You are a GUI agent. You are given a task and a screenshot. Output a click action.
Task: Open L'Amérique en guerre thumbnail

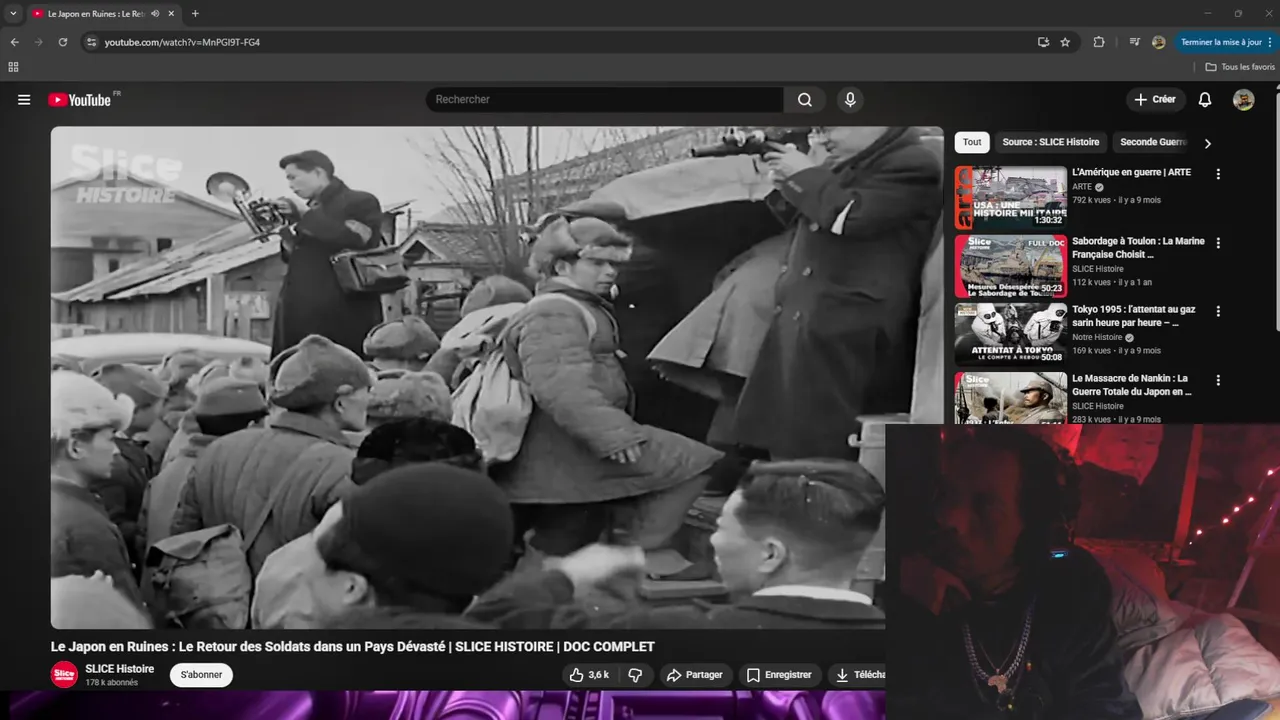[x=1011, y=198]
